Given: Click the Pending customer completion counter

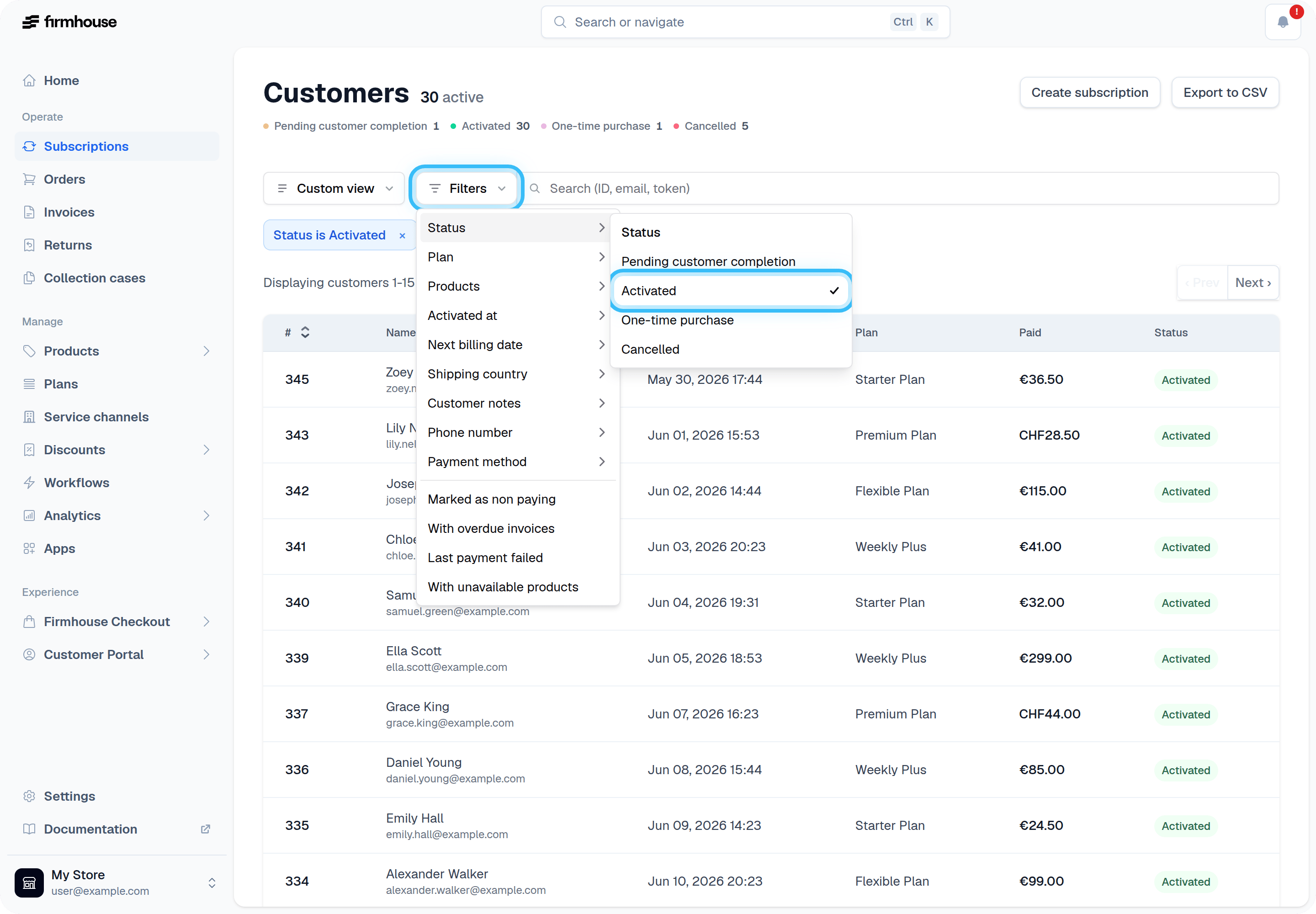Looking at the screenshot, I should (351, 126).
